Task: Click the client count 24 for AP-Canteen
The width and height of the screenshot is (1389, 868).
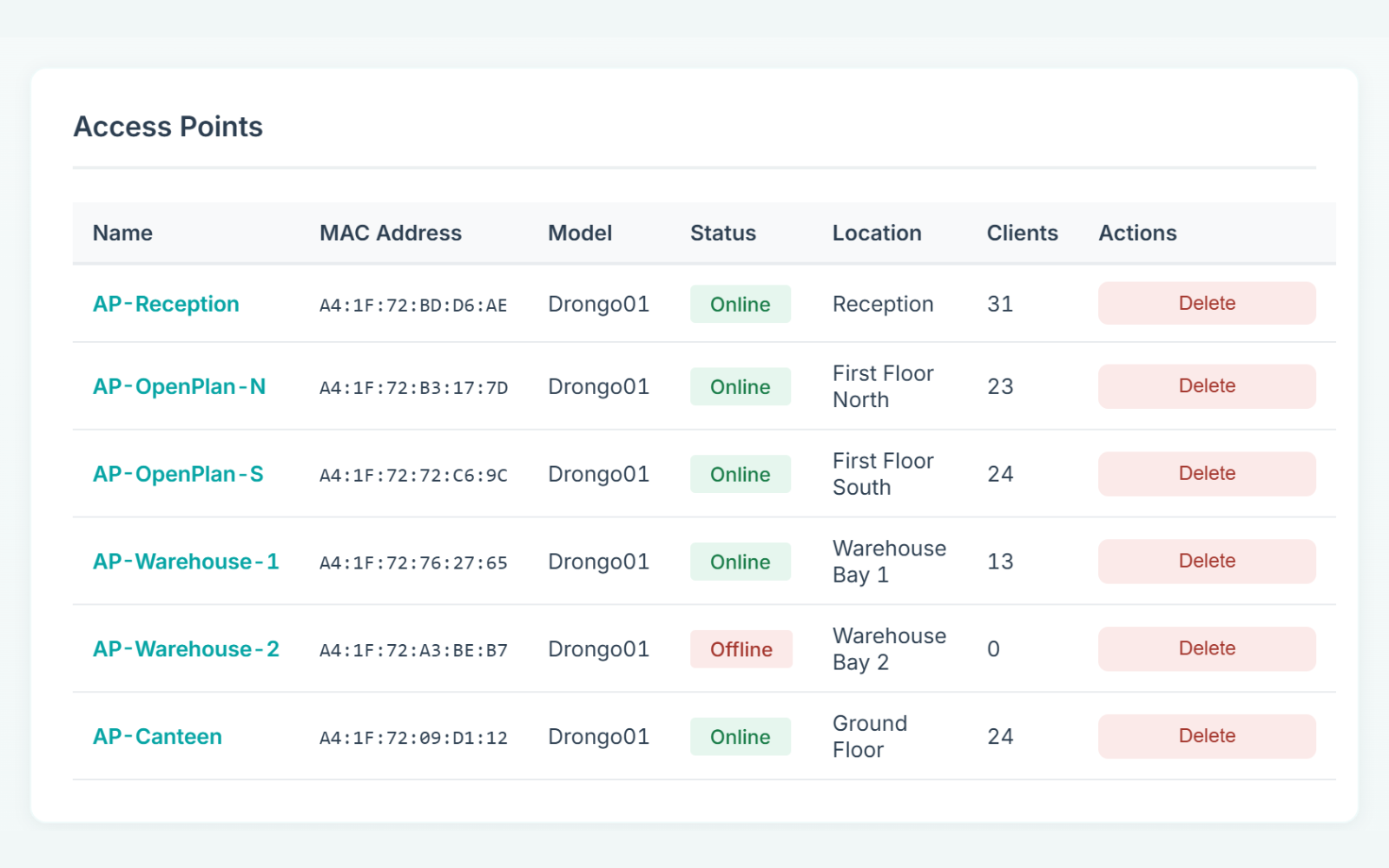Action: tap(1000, 736)
